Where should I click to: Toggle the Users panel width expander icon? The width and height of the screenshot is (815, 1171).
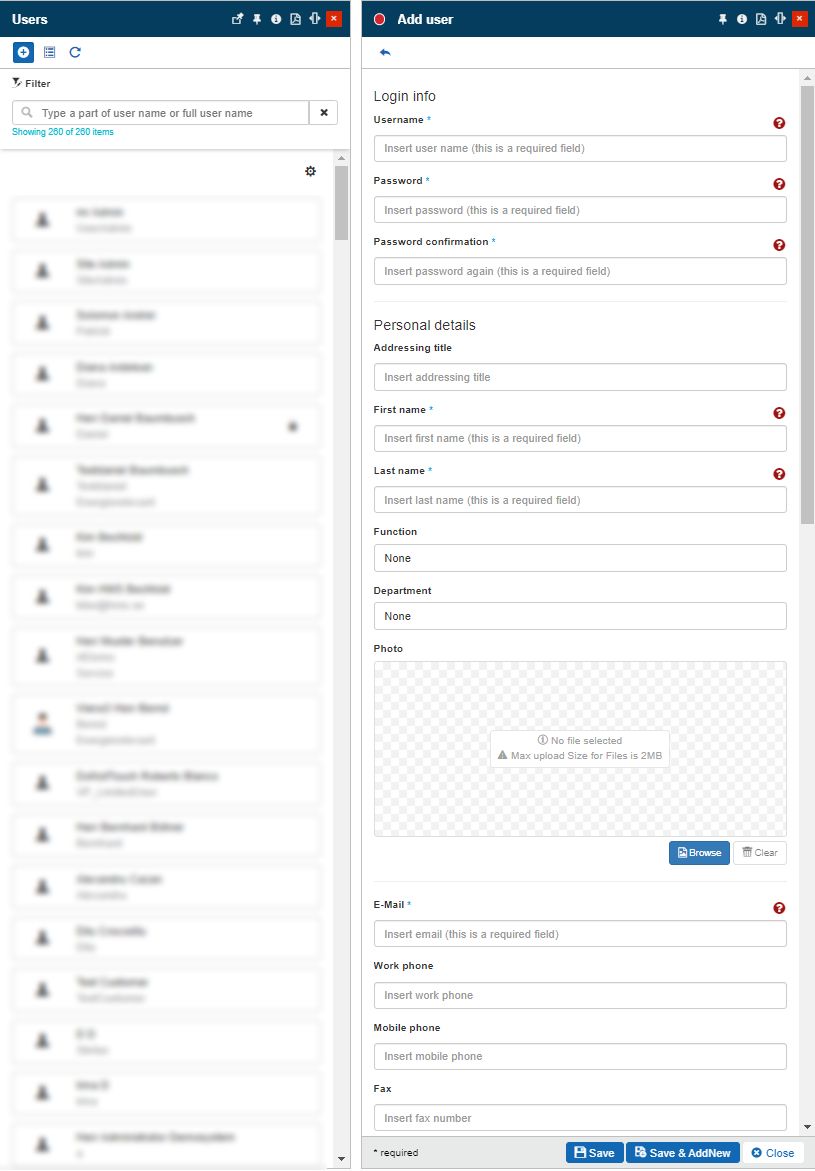pos(317,18)
